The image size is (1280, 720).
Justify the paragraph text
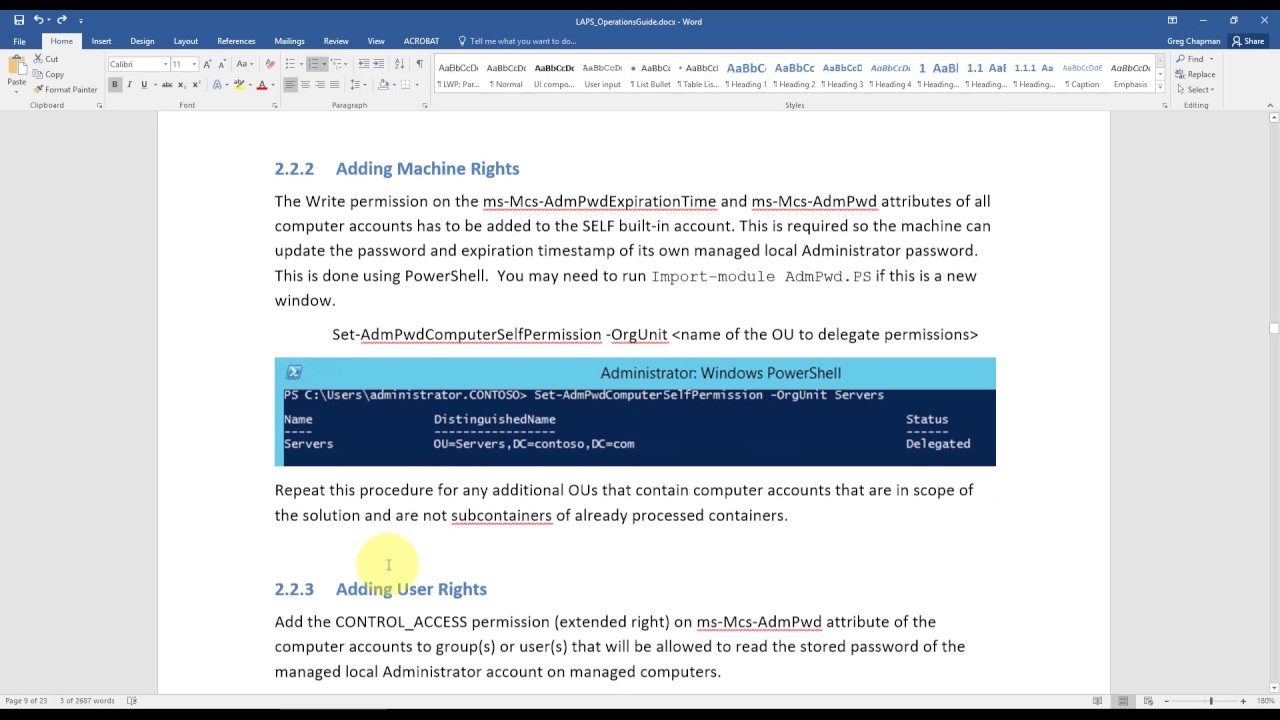[x=334, y=85]
